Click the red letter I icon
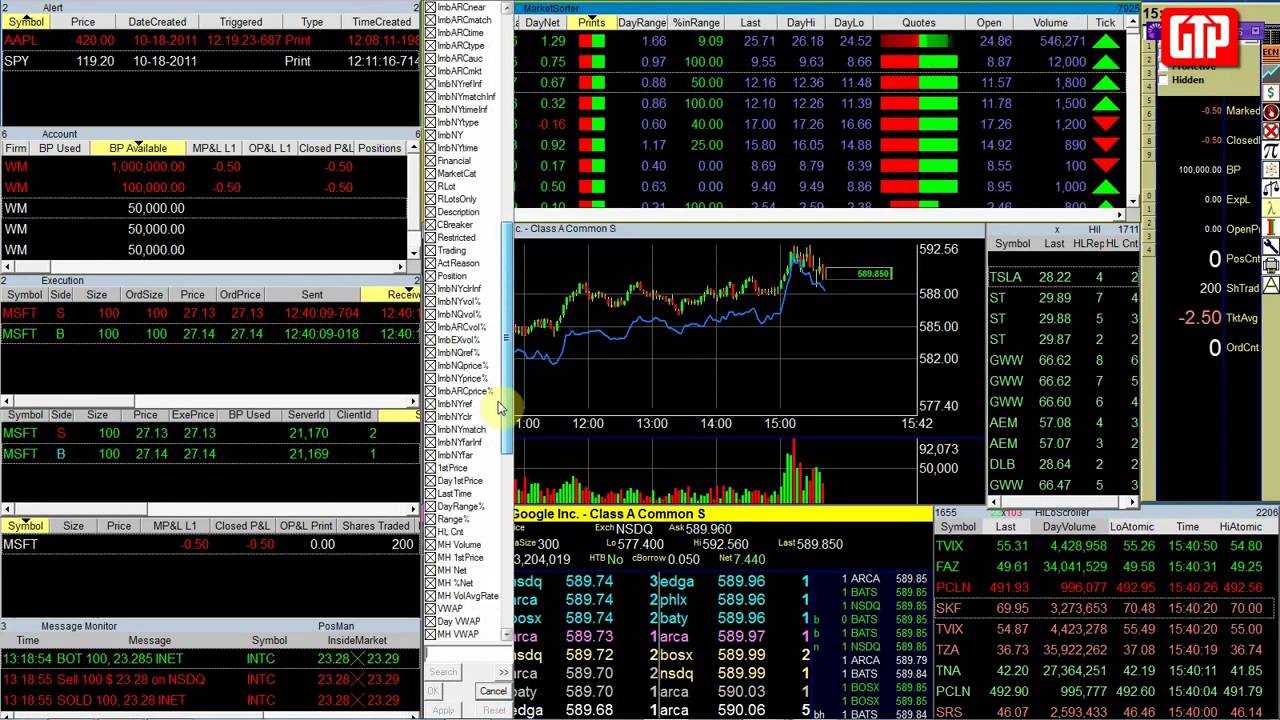This screenshot has height=720, width=1280. tap(1271, 227)
